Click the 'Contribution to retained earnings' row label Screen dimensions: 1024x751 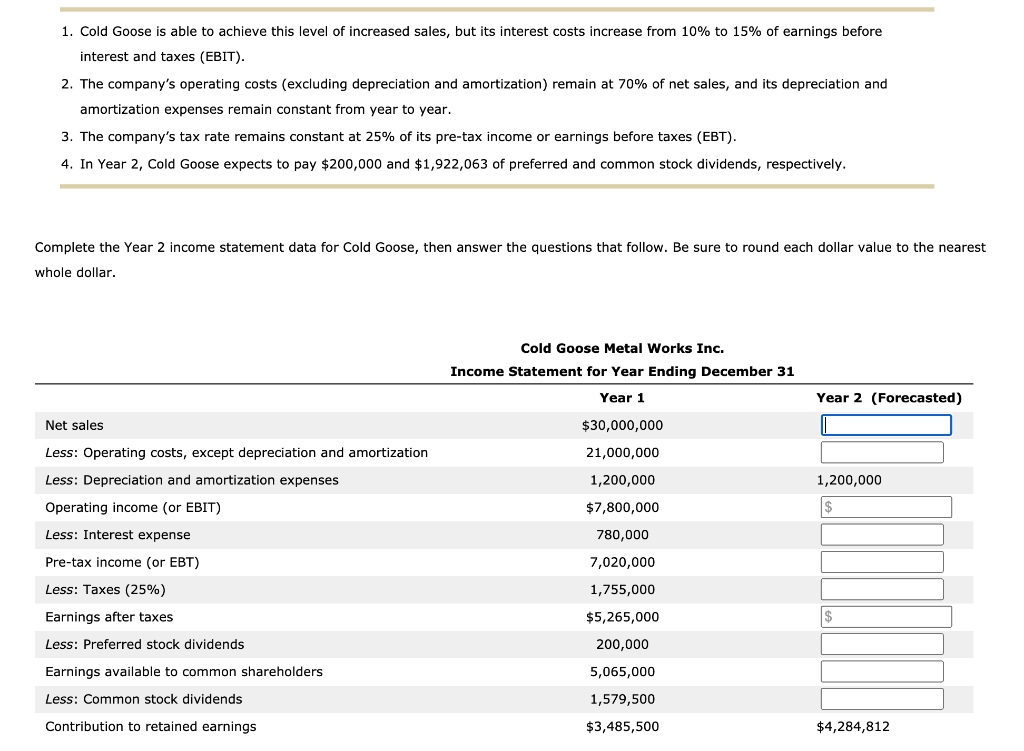(151, 727)
